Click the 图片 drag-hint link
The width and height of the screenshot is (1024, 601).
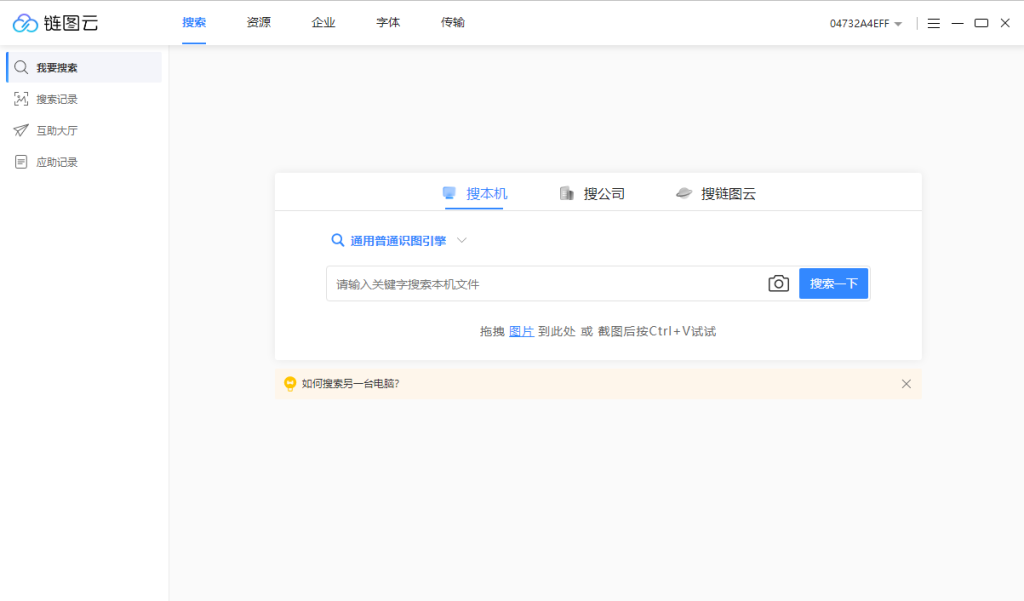tap(521, 330)
